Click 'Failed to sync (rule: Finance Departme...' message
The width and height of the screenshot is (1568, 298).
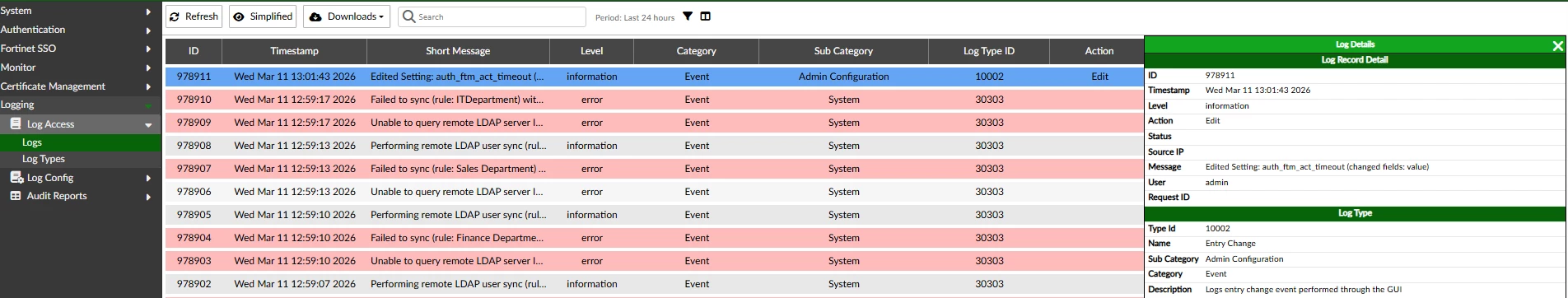(457, 238)
